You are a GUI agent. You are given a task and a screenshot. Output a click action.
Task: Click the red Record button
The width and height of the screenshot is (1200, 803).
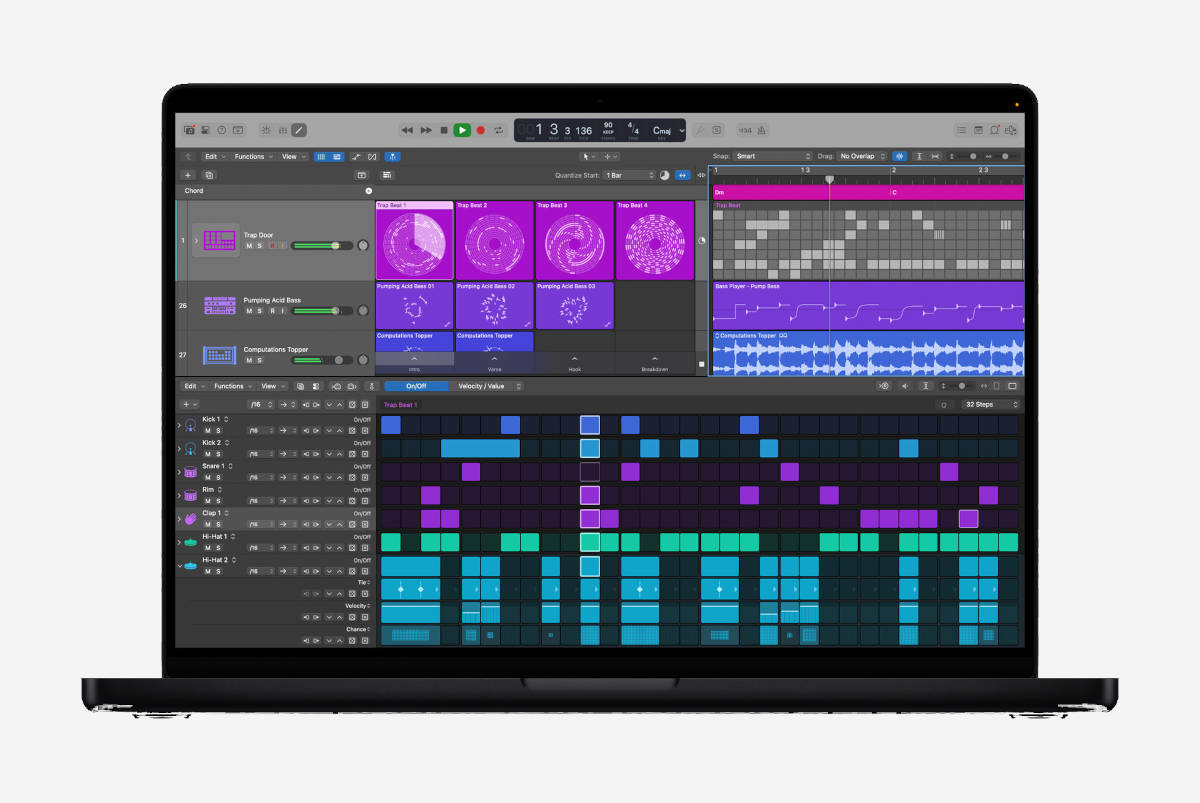(480, 130)
